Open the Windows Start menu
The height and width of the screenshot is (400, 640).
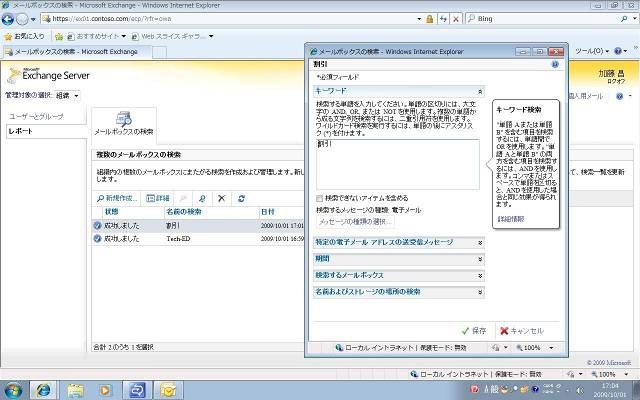(13, 390)
